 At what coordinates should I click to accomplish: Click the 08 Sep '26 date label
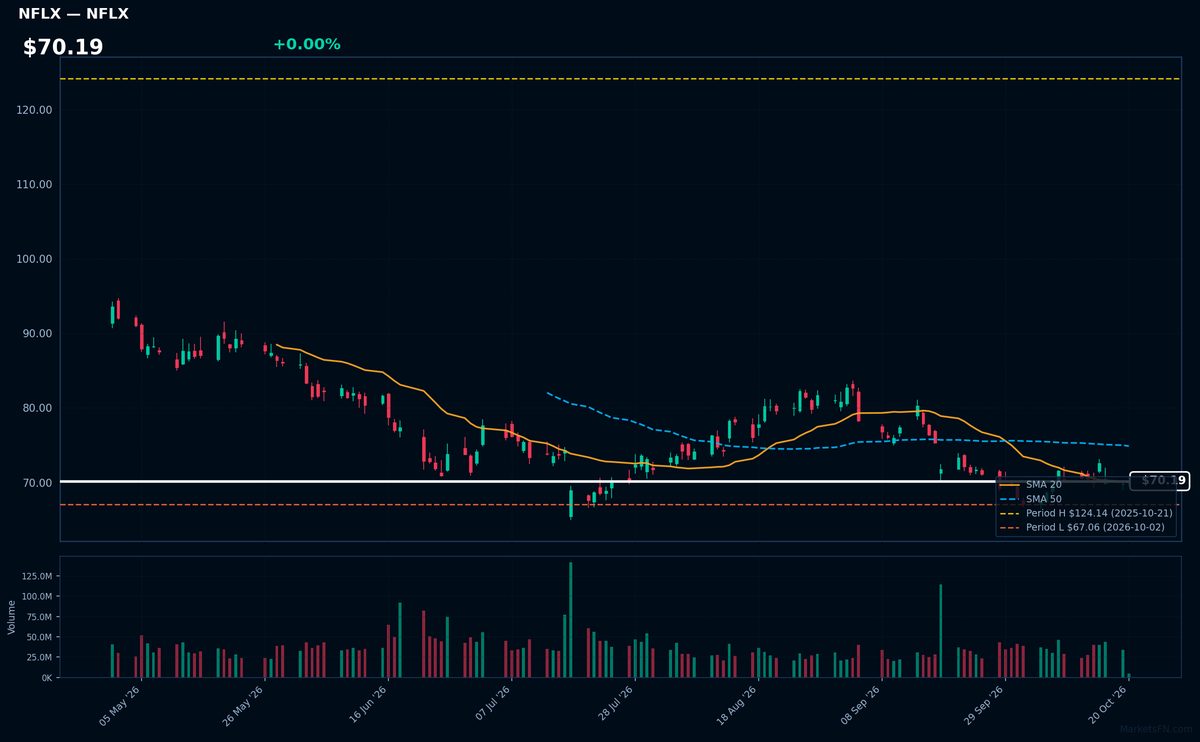pyautogui.click(x=862, y=706)
